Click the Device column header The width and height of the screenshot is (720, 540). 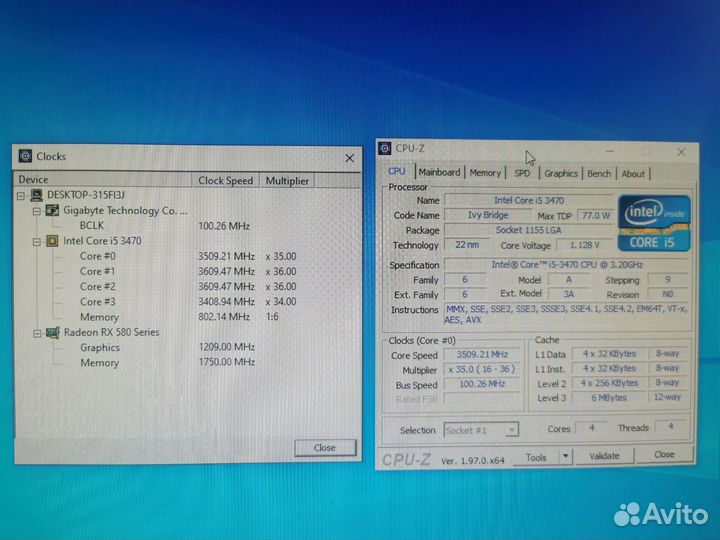(103, 180)
